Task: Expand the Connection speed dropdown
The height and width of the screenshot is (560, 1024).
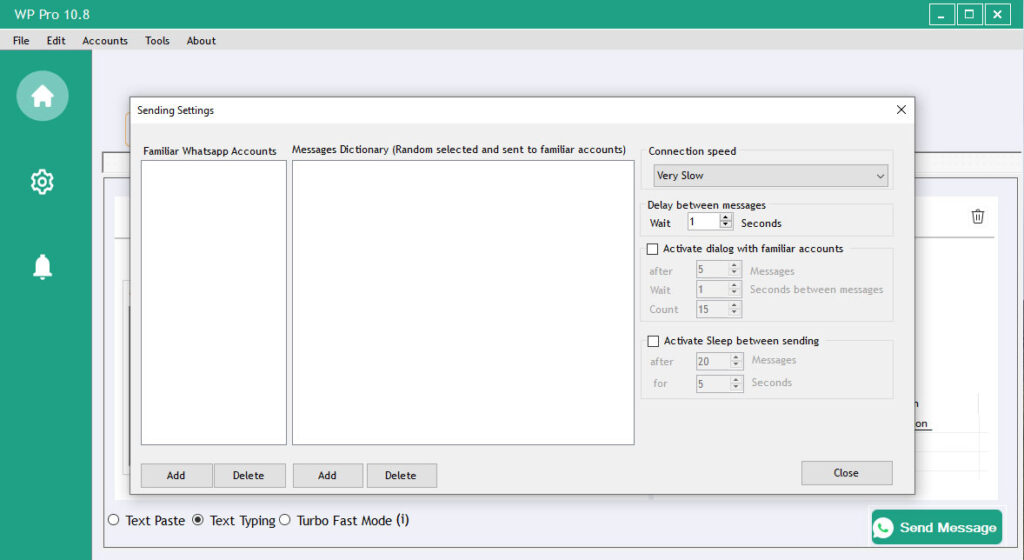Action: 769,176
